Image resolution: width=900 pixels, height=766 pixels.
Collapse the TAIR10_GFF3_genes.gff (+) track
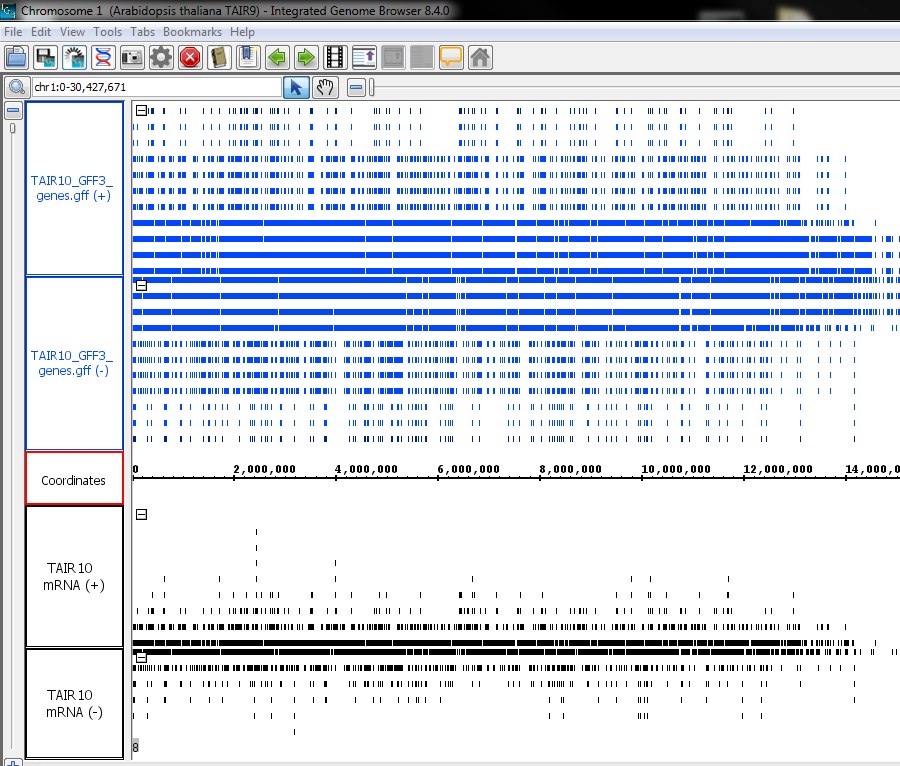click(141, 110)
